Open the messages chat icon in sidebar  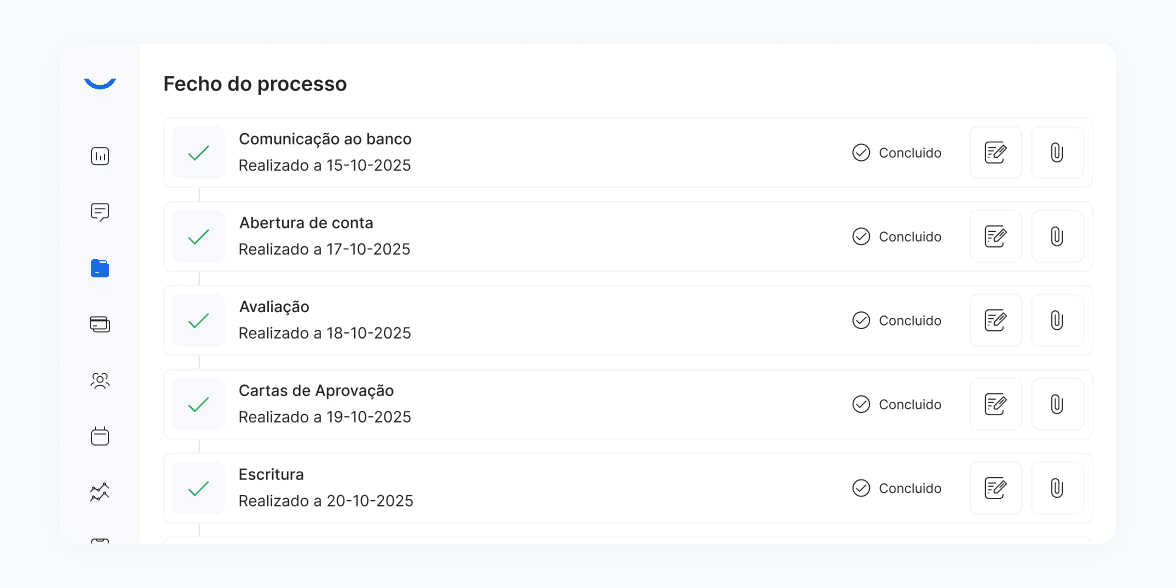point(100,212)
